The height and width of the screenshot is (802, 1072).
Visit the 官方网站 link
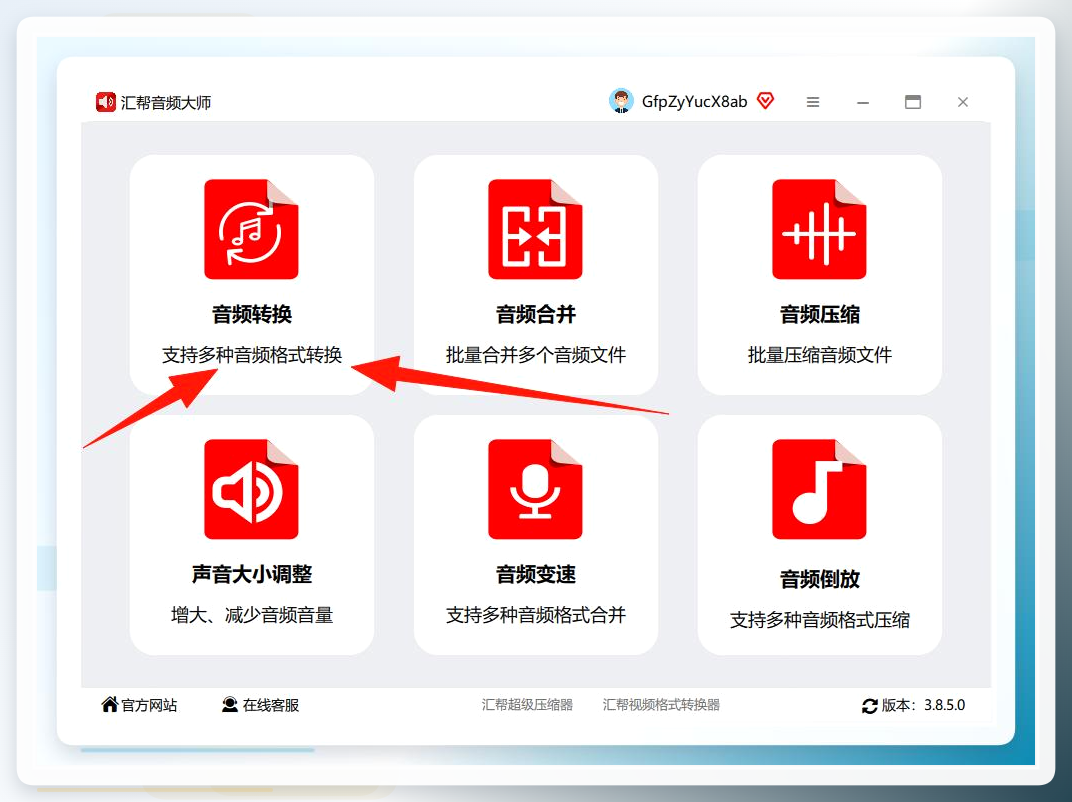tap(149, 705)
